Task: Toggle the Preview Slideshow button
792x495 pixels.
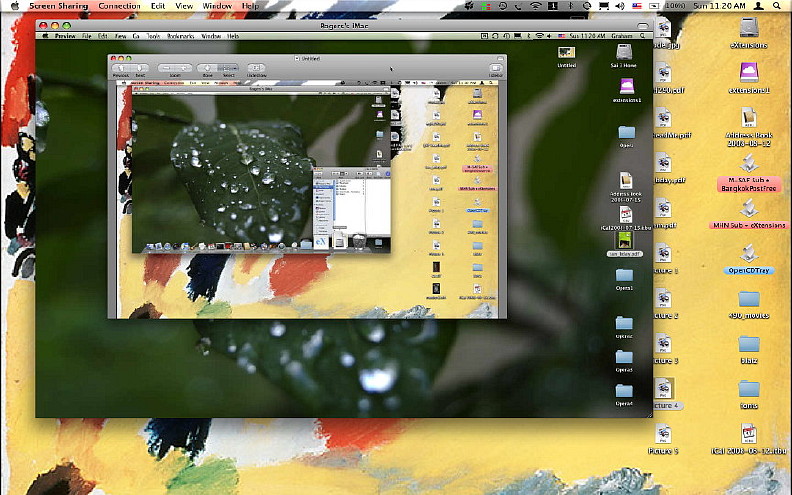Action: pyautogui.click(x=256, y=68)
